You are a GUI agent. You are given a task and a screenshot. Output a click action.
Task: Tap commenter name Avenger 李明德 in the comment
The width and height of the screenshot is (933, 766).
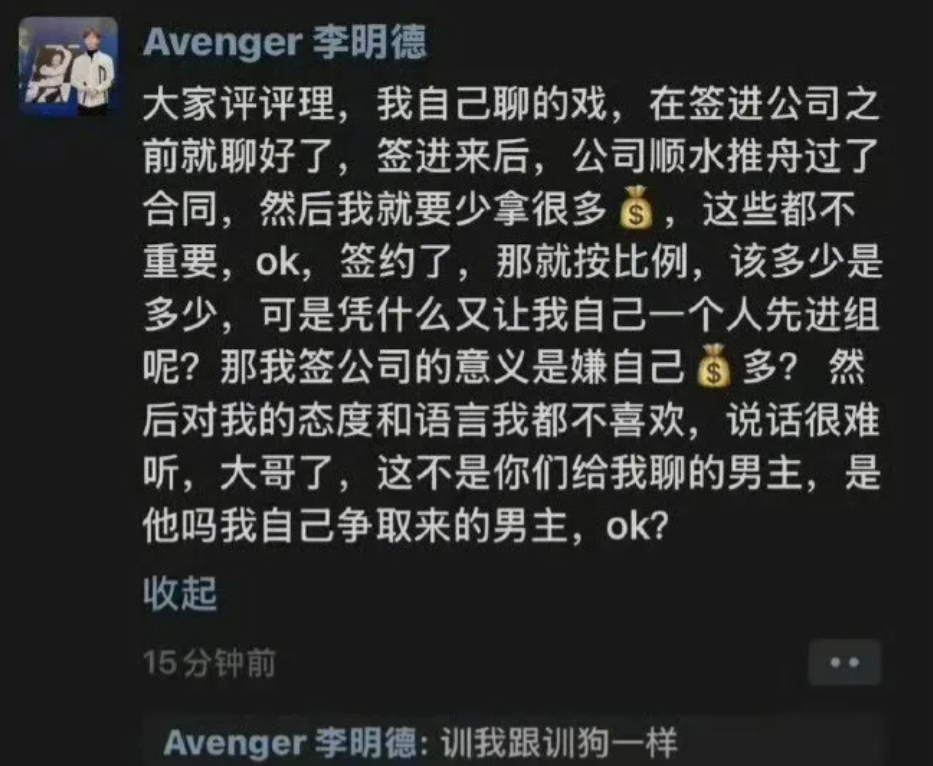[289, 742]
